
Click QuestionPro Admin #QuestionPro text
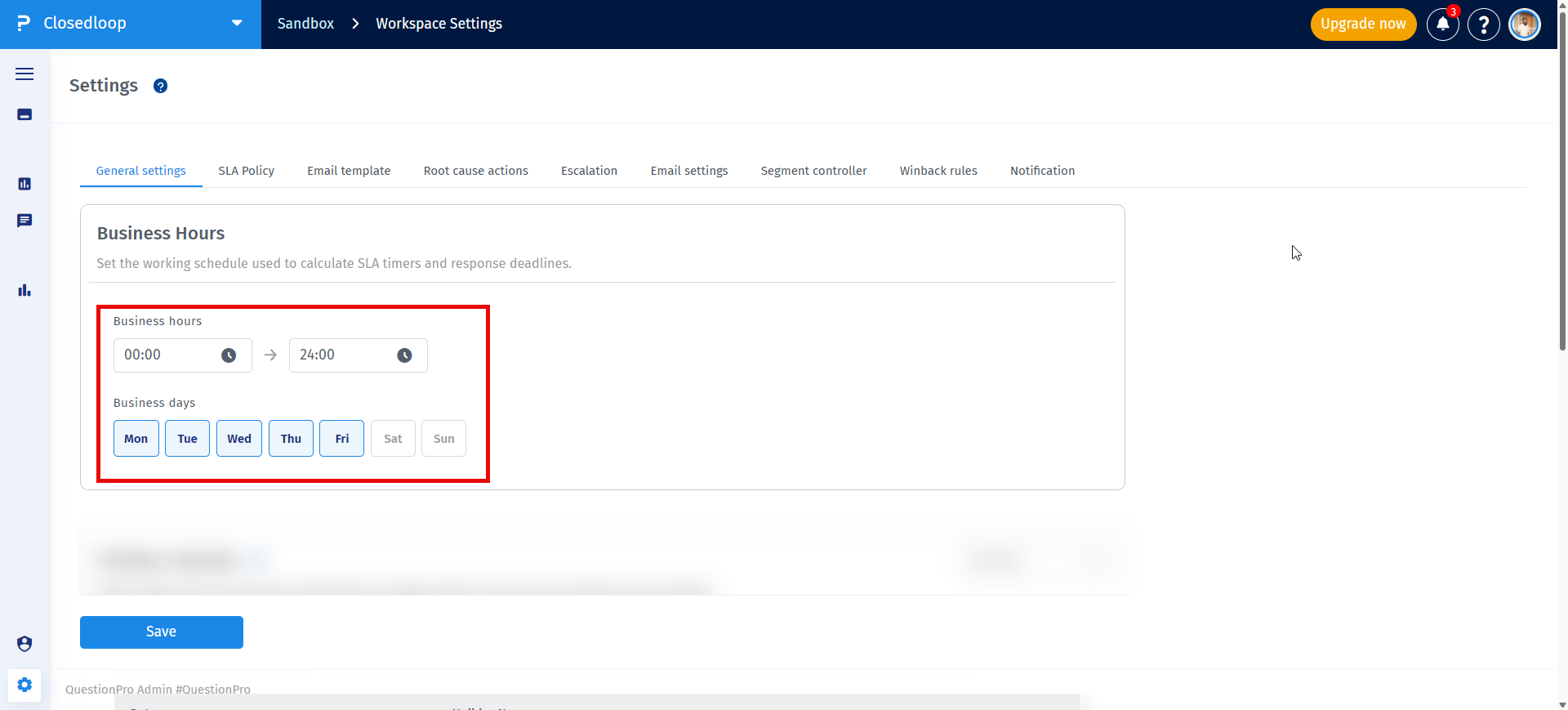[158, 690]
